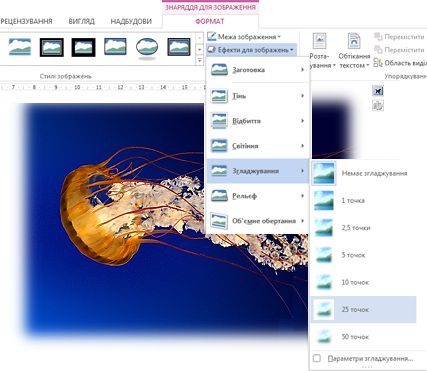Click the picture border pencil icon
Screen dimensions: 427x371
click(211, 36)
